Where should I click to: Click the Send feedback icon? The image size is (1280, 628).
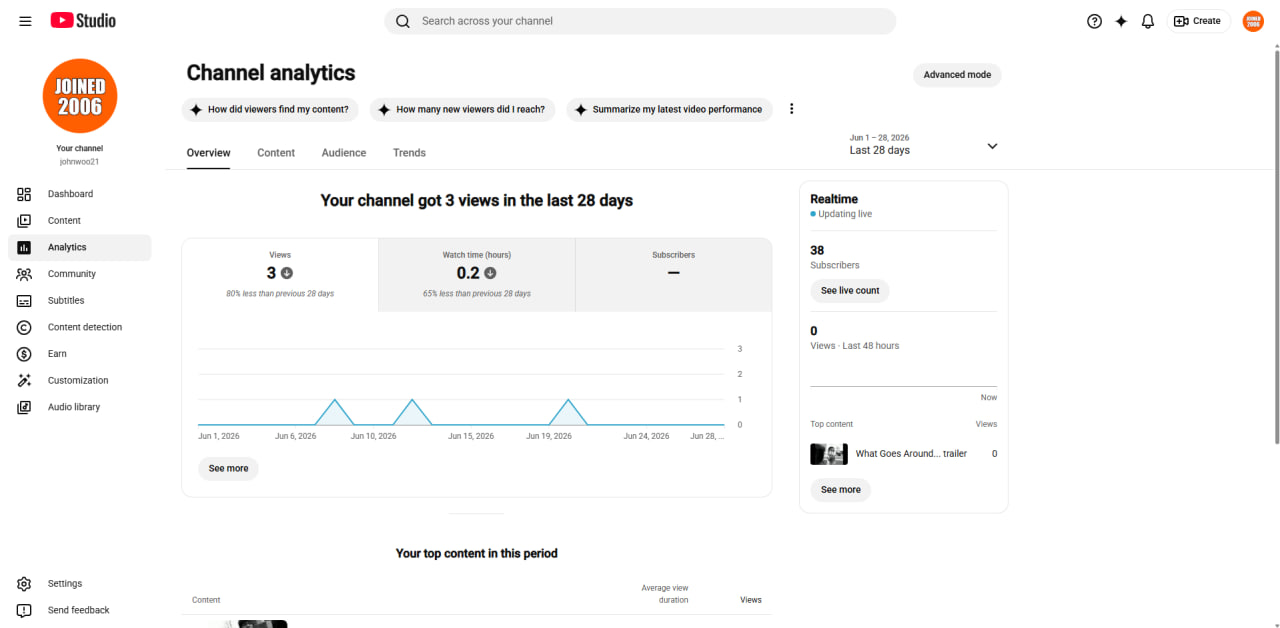(24, 610)
